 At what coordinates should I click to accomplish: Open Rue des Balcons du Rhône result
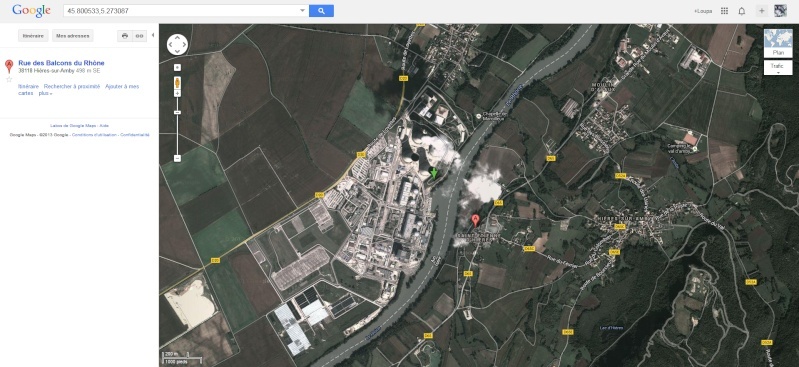tap(61, 63)
